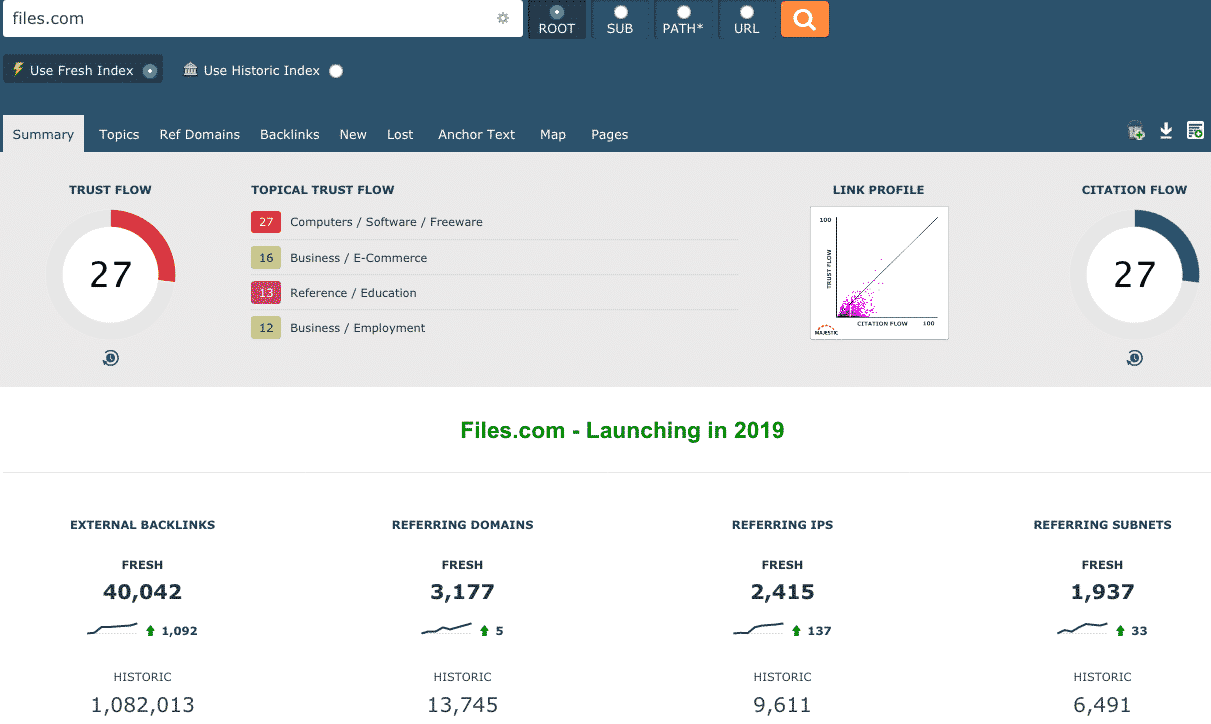Screen dimensions: 1211x724
Task: Open the history icon below Citation Flow
Action: (x=1134, y=358)
